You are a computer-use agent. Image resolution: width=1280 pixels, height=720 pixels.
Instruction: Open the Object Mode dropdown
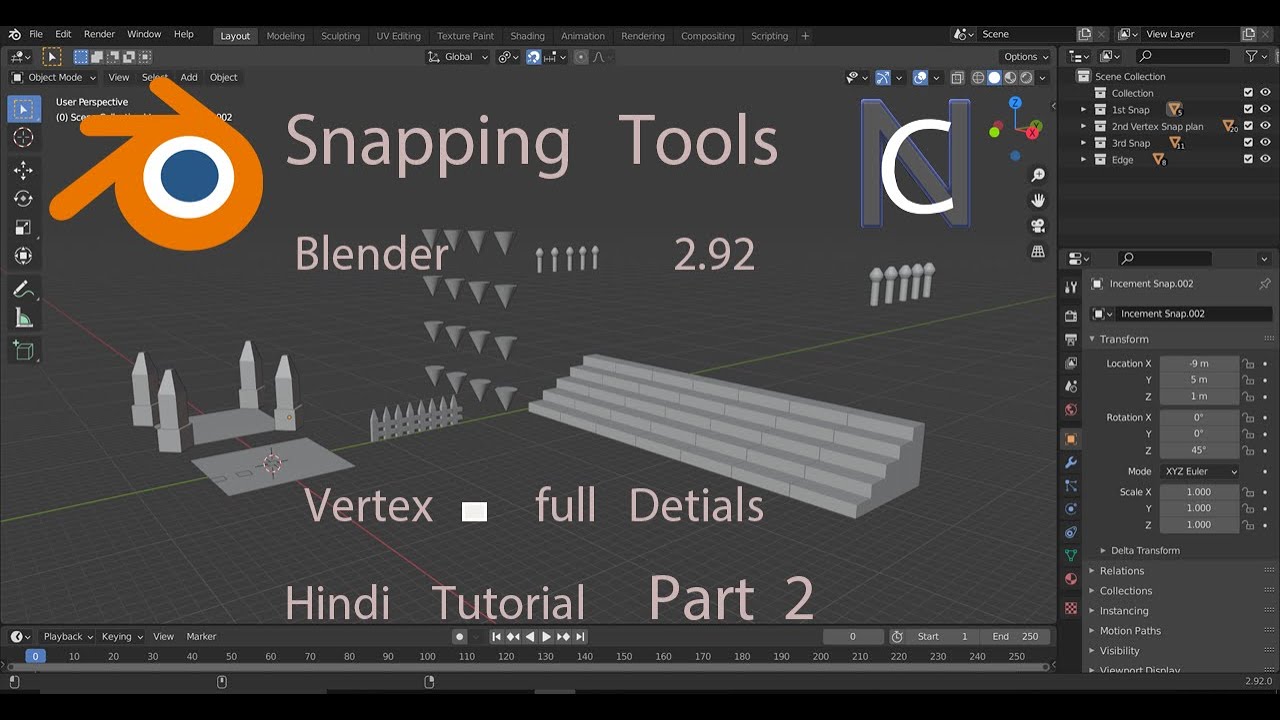[54, 77]
